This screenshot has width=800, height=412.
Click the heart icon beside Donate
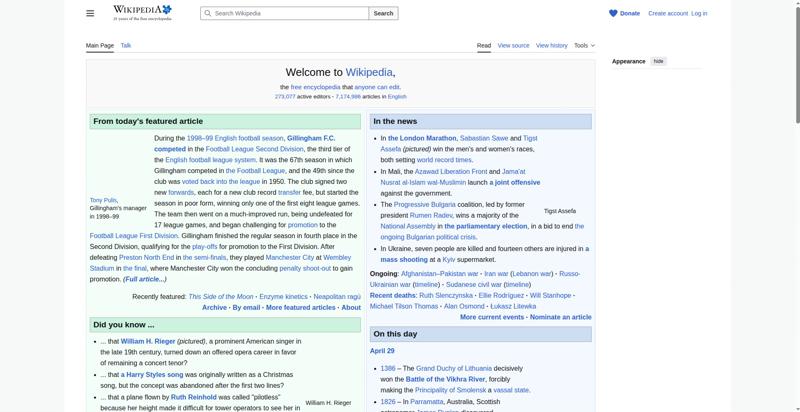613,13
